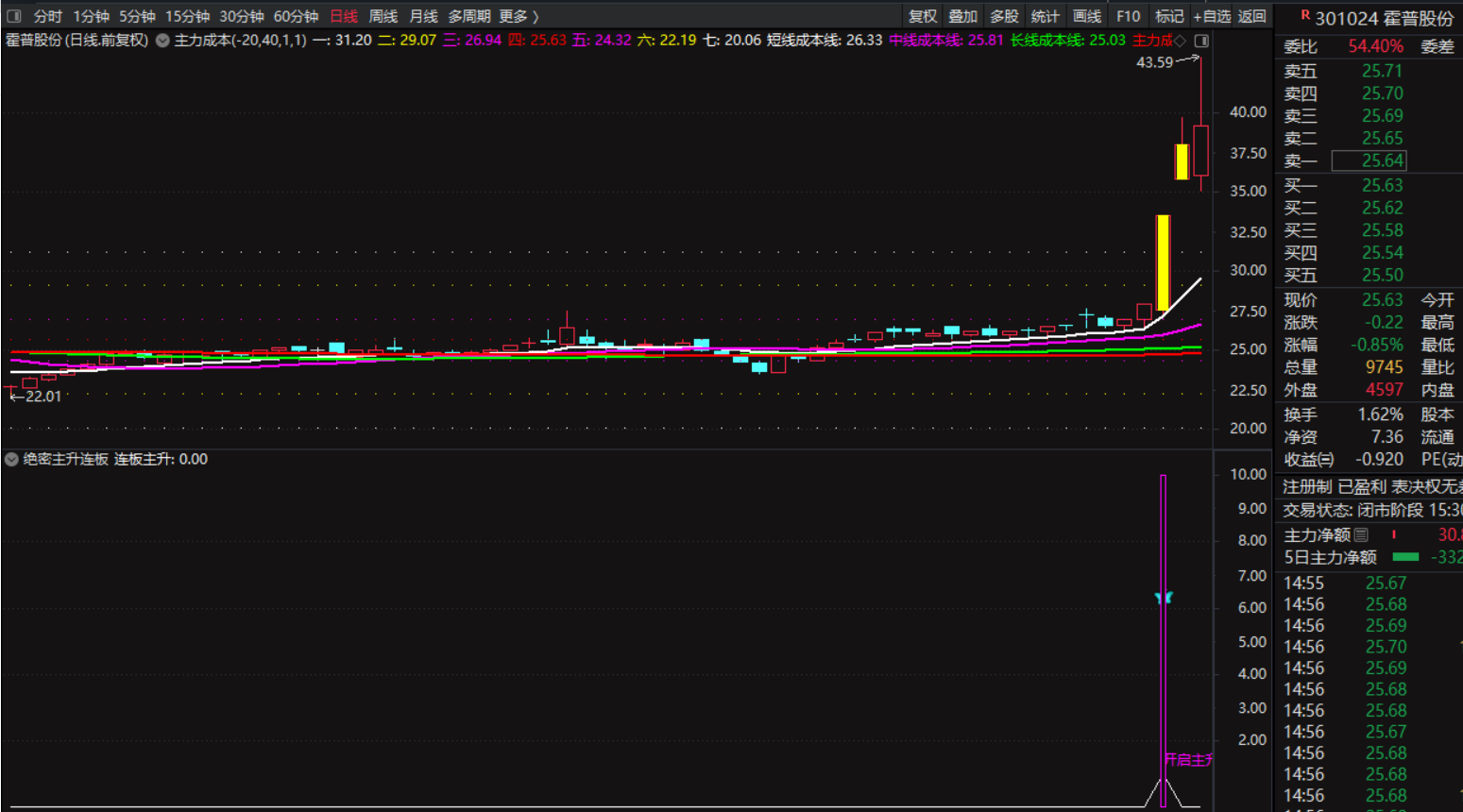The height and width of the screenshot is (812, 1463).
Task: Expand the 主力成本 indicator settings dropdown
Action: pyautogui.click(x=162, y=41)
